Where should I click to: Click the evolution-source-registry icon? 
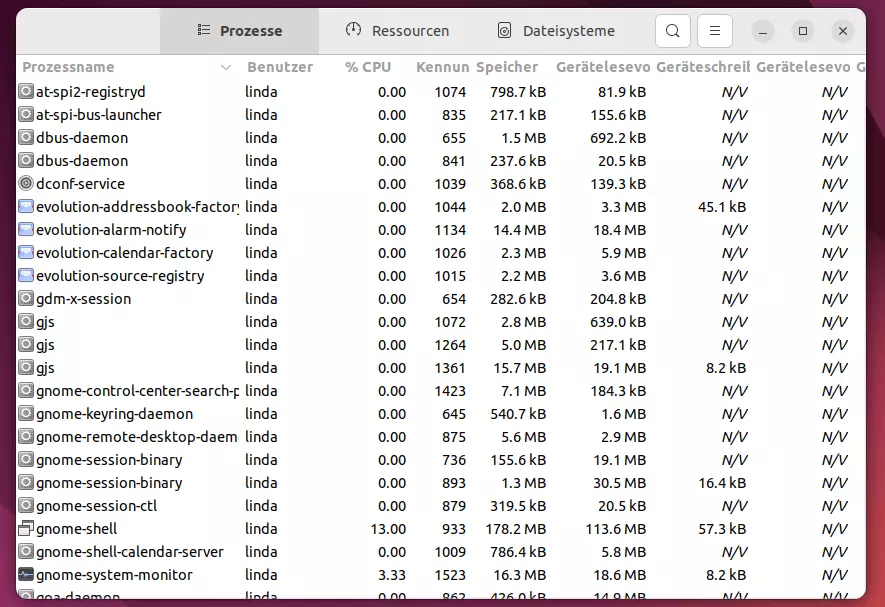click(x=26, y=276)
